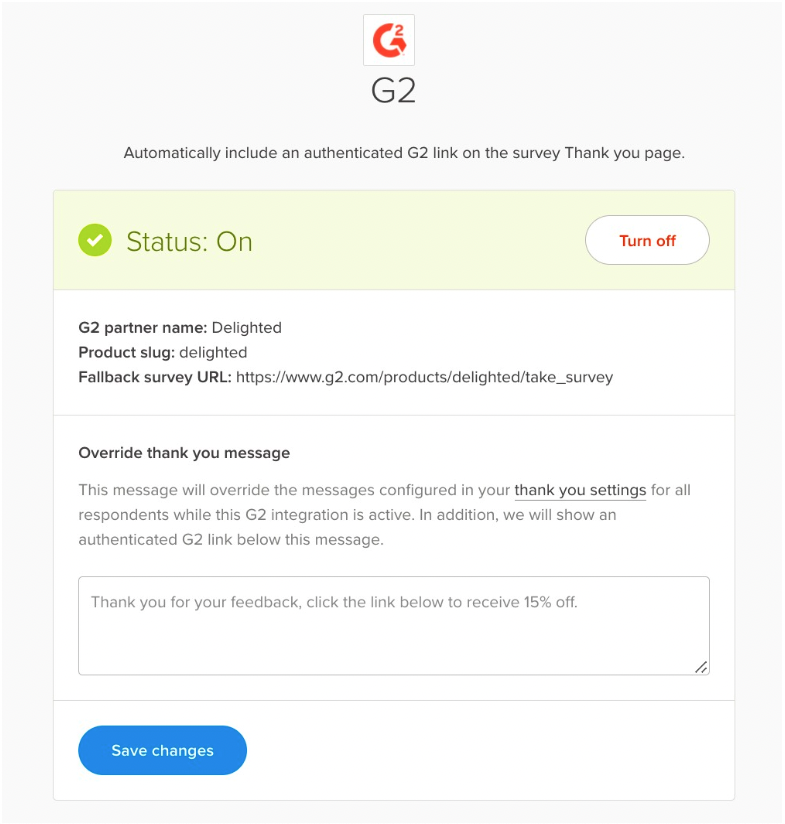Click the lowercase 'delighted' slug value
The image size is (785, 824).
click(x=214, y=352)
